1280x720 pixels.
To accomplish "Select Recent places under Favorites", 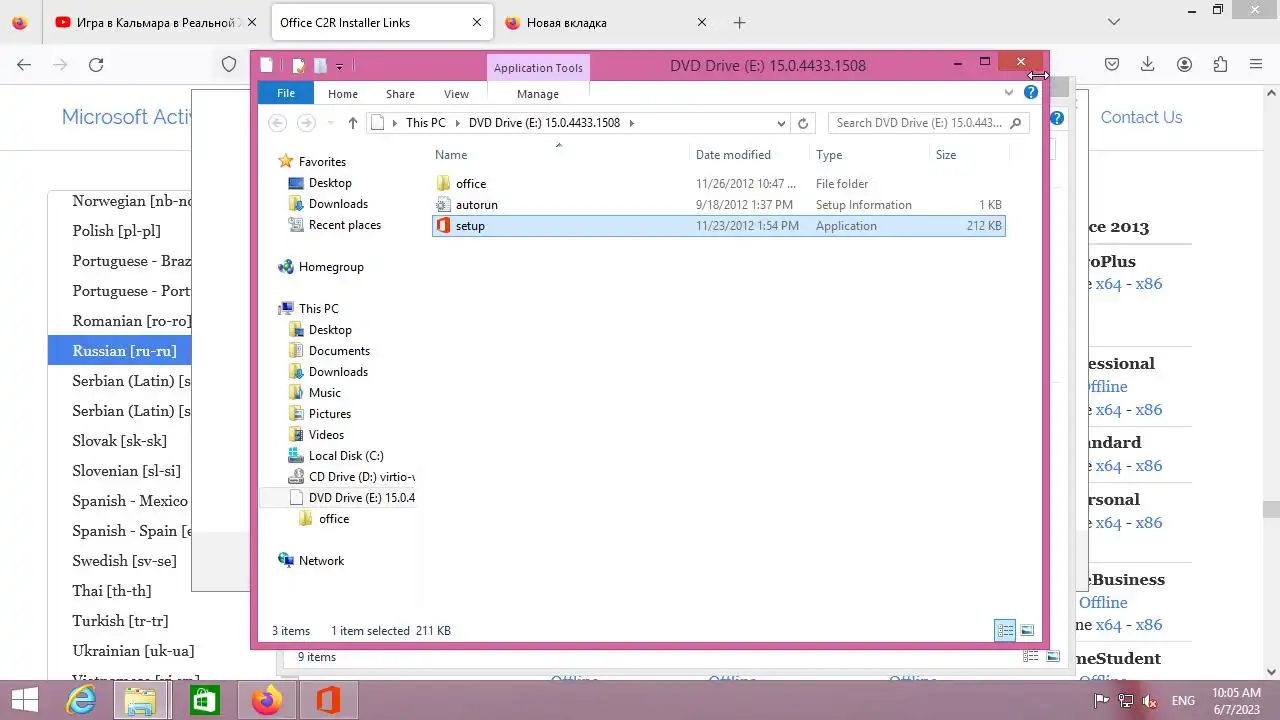I will 345,225.
